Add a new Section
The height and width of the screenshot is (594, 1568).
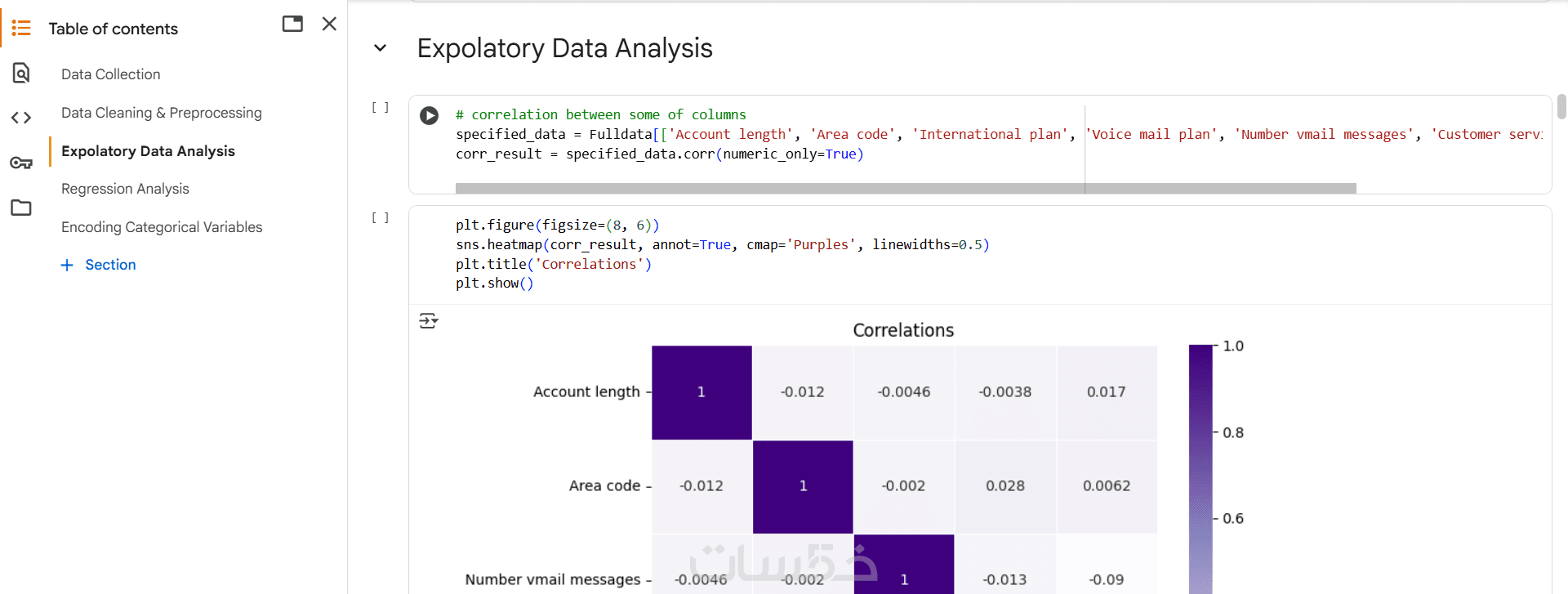[99, 265]
